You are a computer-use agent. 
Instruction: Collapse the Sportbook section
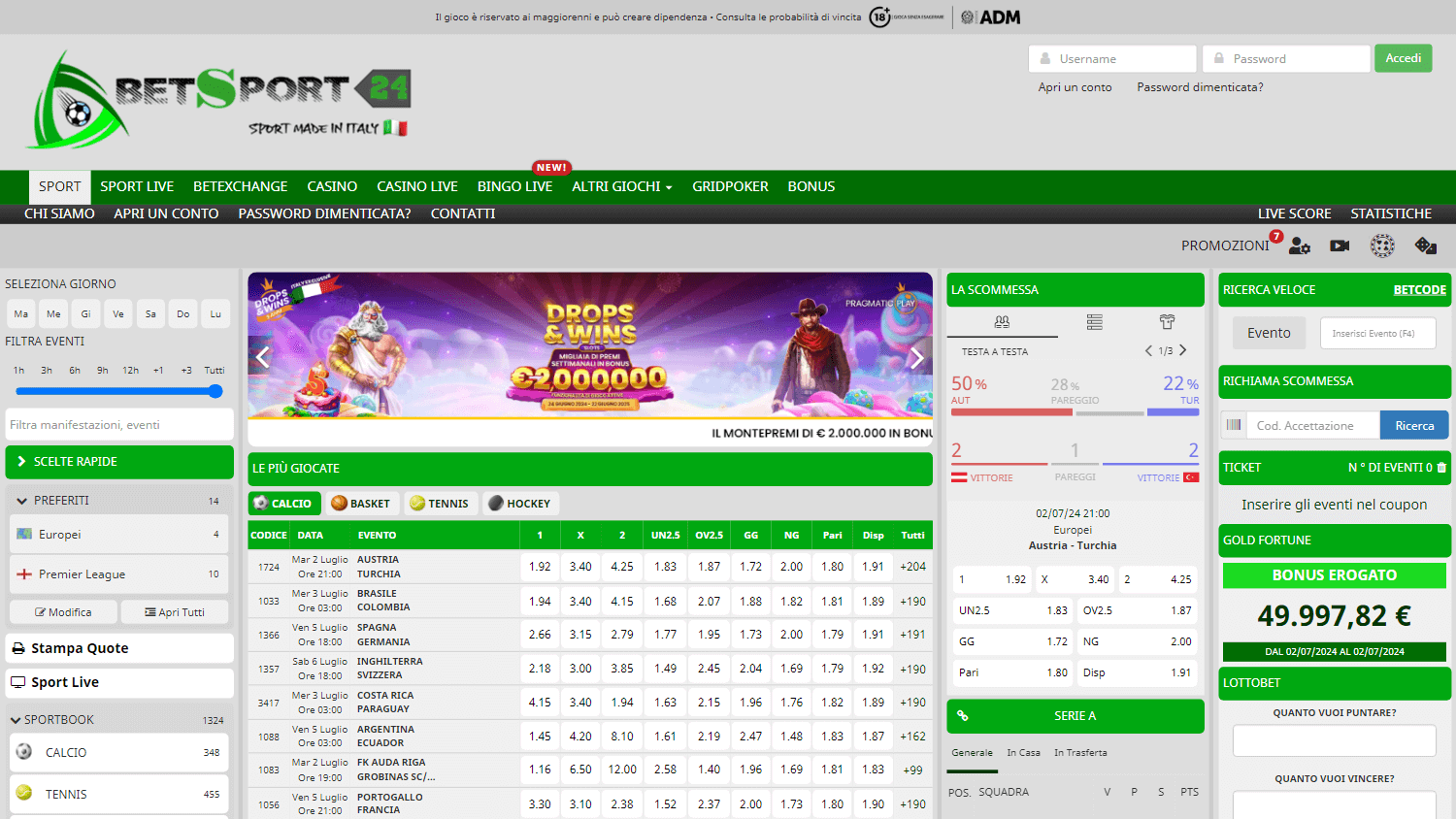coord(119,720)
